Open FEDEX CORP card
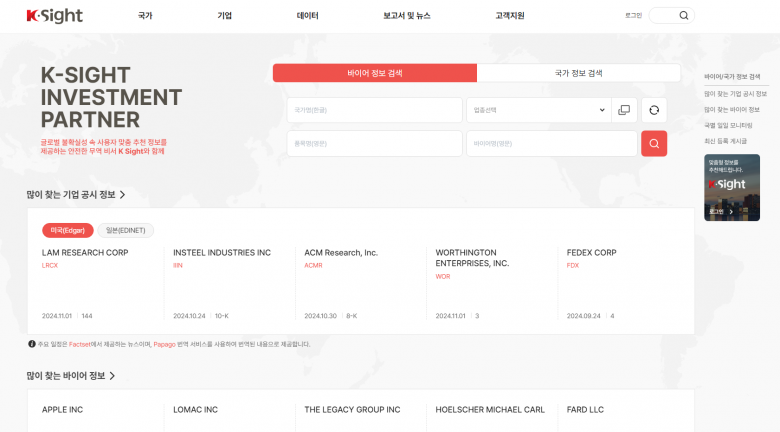 coord(591,253)
